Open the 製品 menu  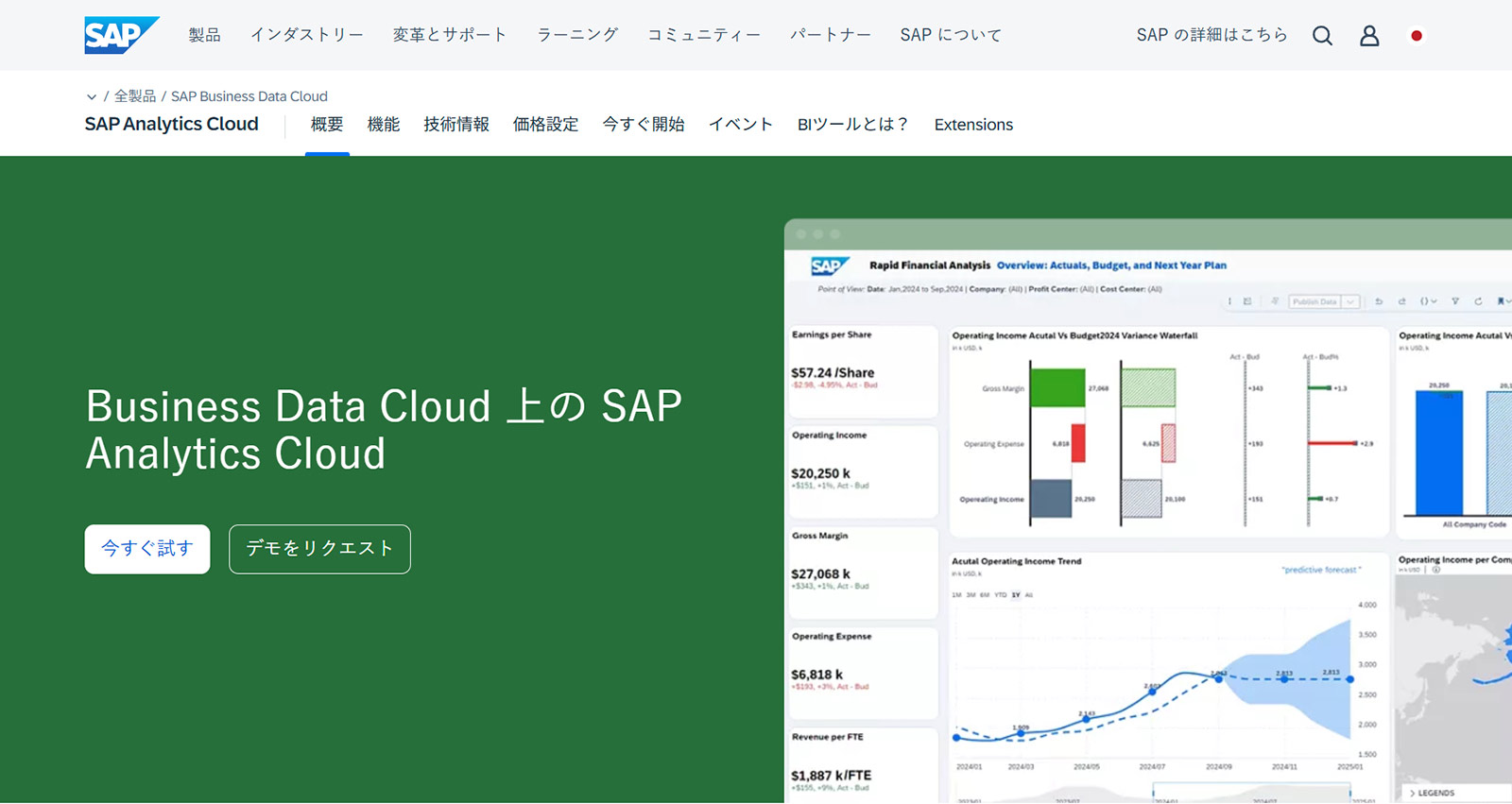[x=204, y=35]
